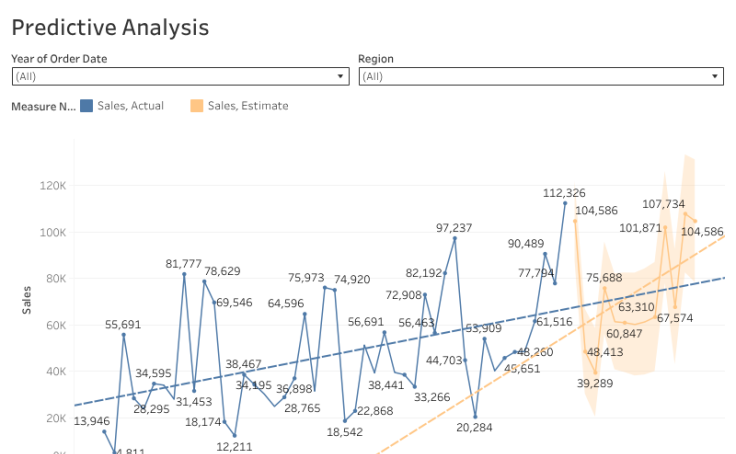Click the orange Sales, Estimate color swatch

[x=197, y=105]
